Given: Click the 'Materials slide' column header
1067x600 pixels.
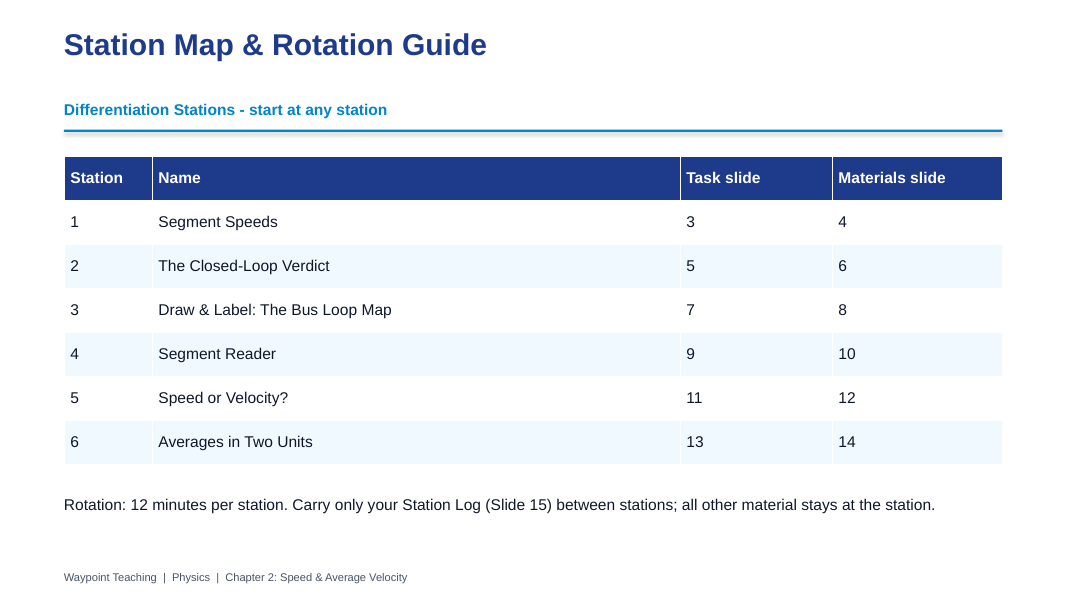Looking at the screenshot, I should (917, 178).
